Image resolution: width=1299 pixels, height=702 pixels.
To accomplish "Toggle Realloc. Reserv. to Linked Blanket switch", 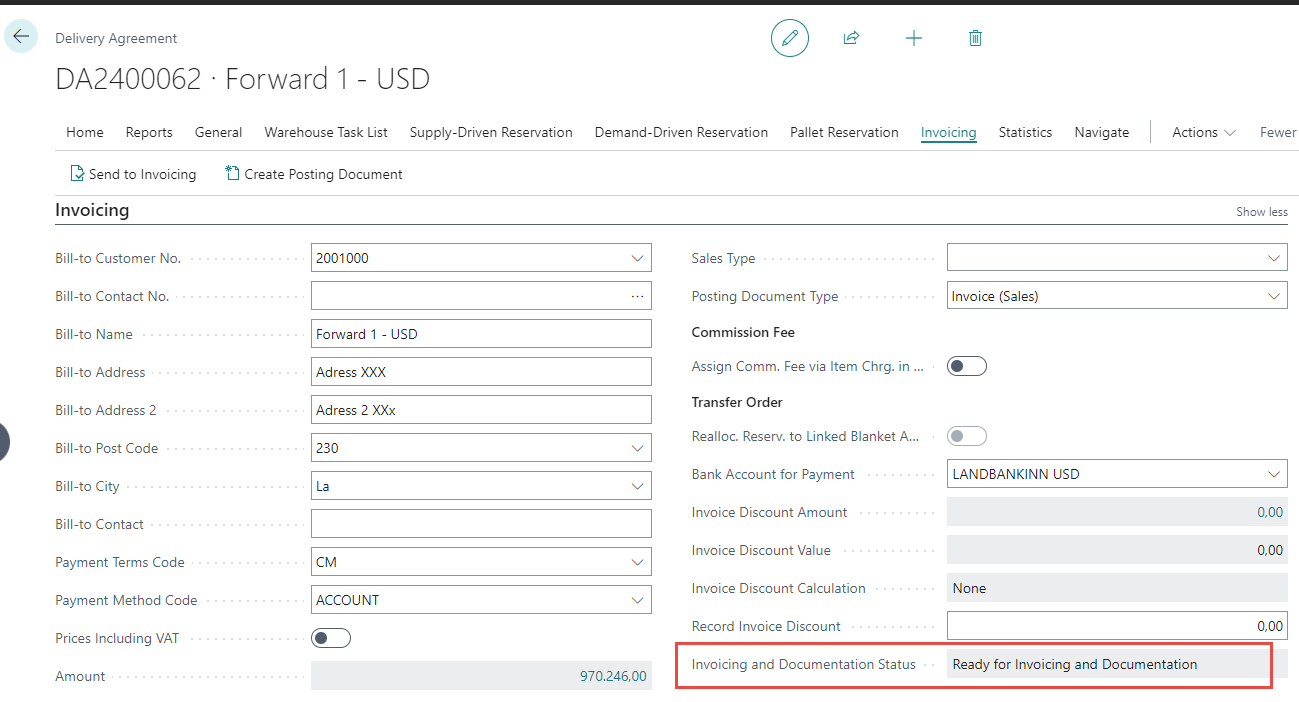I will point(966,436).
